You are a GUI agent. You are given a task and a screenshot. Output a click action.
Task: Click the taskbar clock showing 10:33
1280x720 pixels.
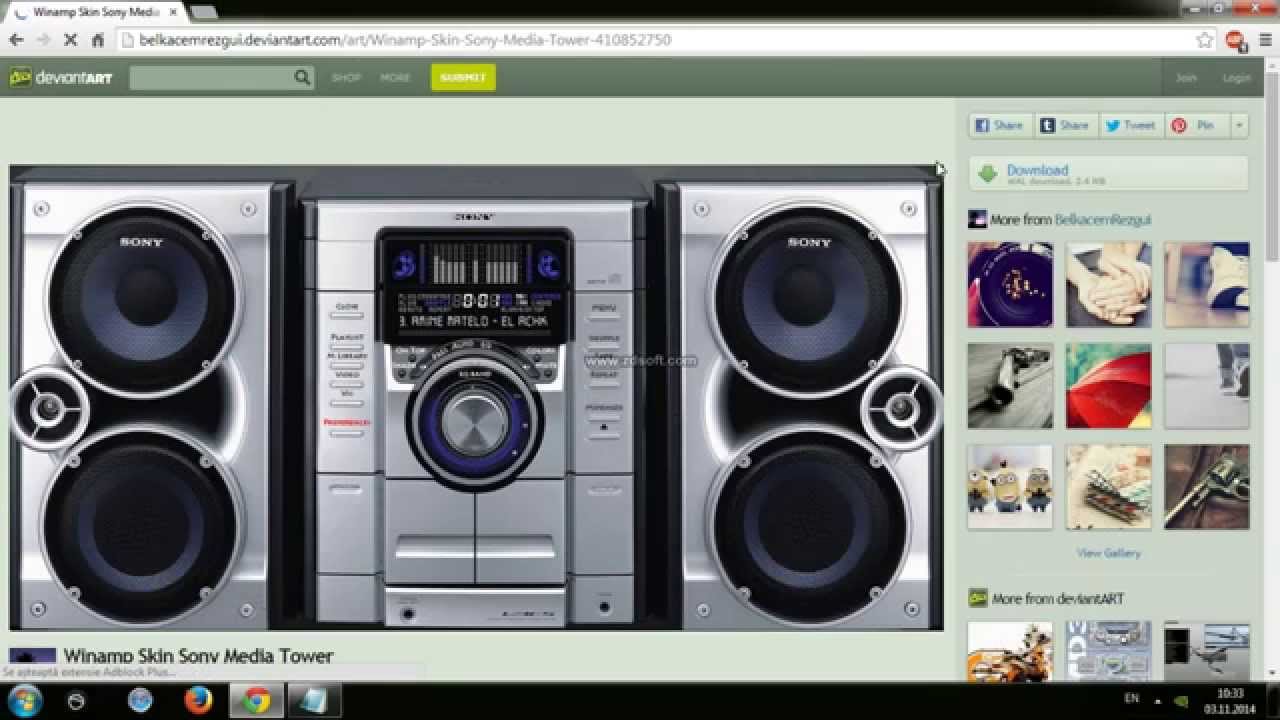click(x=1230, y=701)
